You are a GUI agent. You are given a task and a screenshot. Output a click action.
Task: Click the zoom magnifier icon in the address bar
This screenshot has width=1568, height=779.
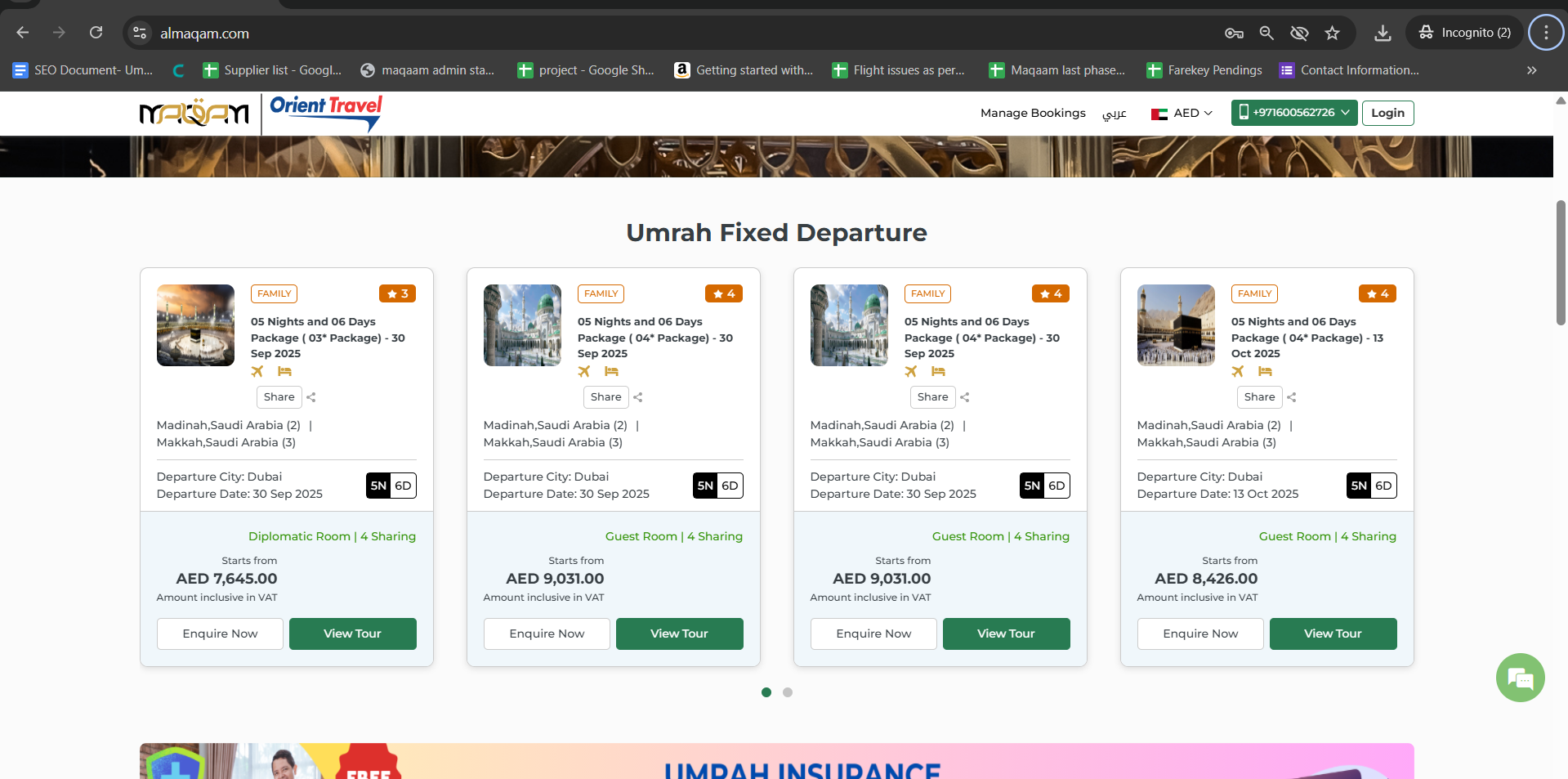click(x=1266, y=33)
